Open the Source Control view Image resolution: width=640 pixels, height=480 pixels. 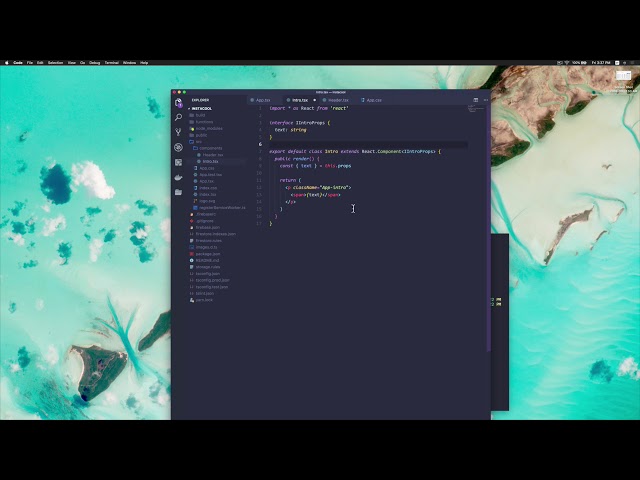tap(178, 132)
